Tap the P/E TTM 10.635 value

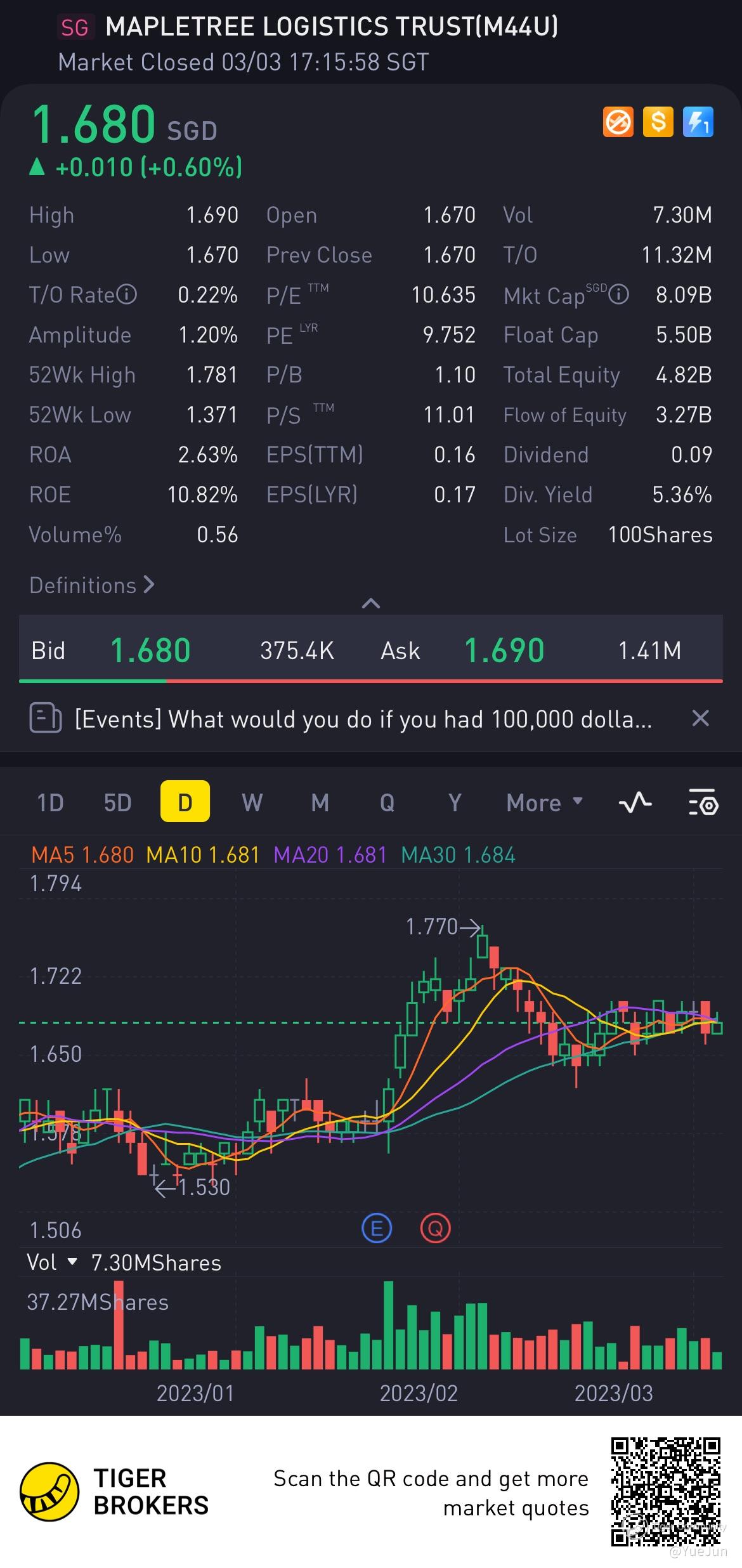pos(443,295)
